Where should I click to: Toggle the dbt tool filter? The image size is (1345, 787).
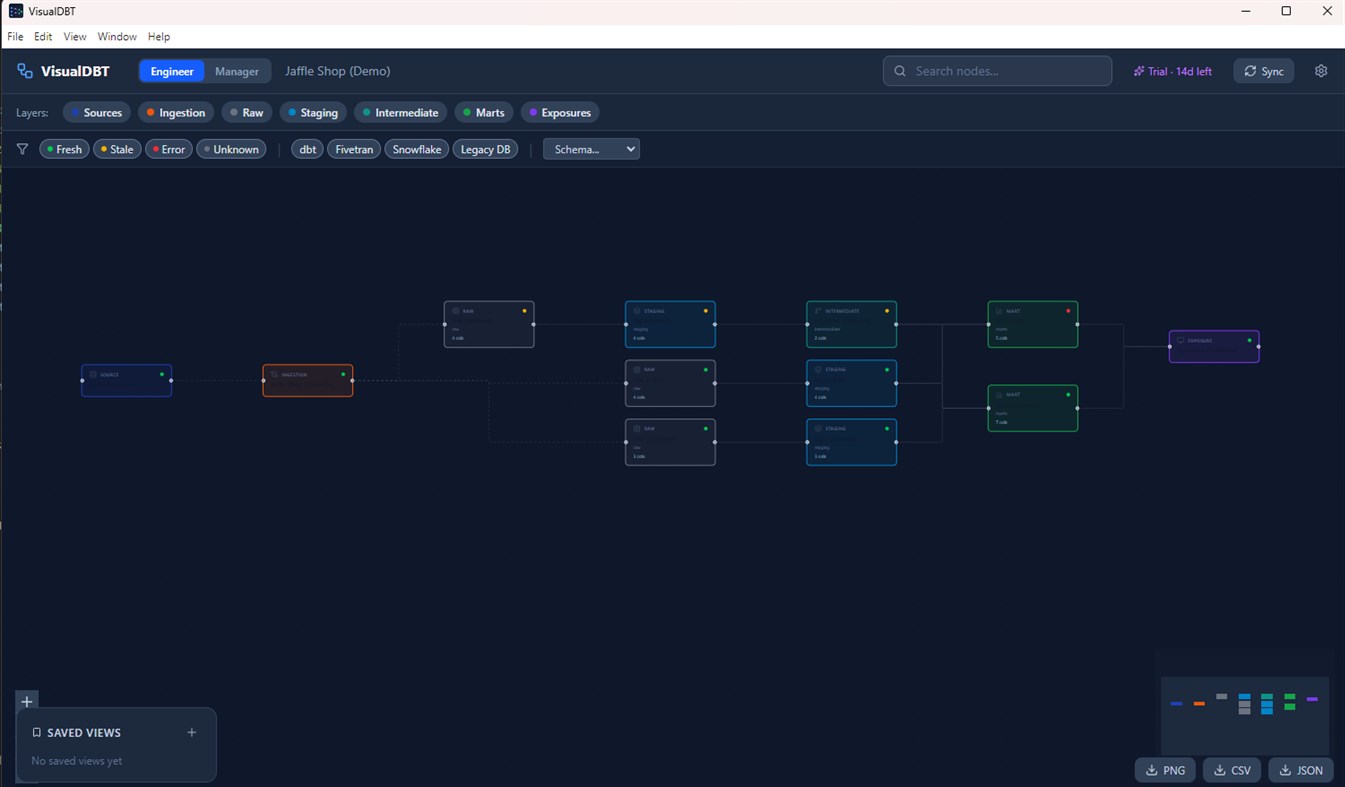pyautogui.click(x=308, y=149)
